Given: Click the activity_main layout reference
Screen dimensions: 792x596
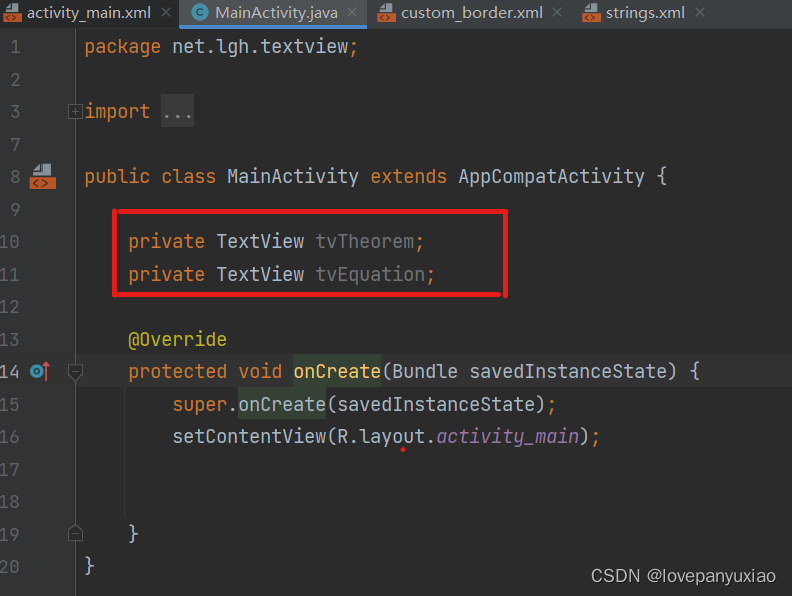Looking at the screenshot, I should [x=508, y=437].
